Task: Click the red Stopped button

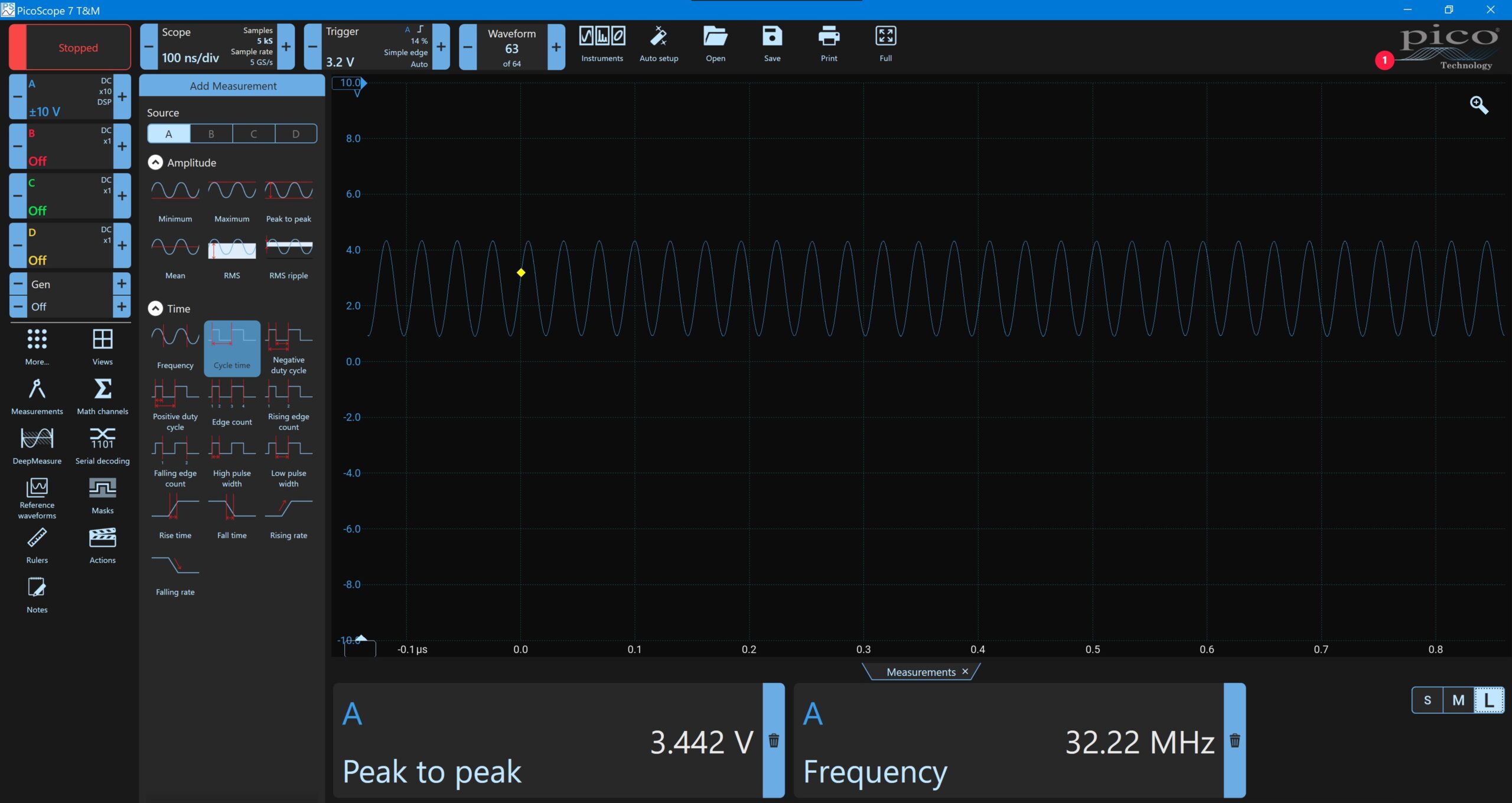Action: pos(70,47)
